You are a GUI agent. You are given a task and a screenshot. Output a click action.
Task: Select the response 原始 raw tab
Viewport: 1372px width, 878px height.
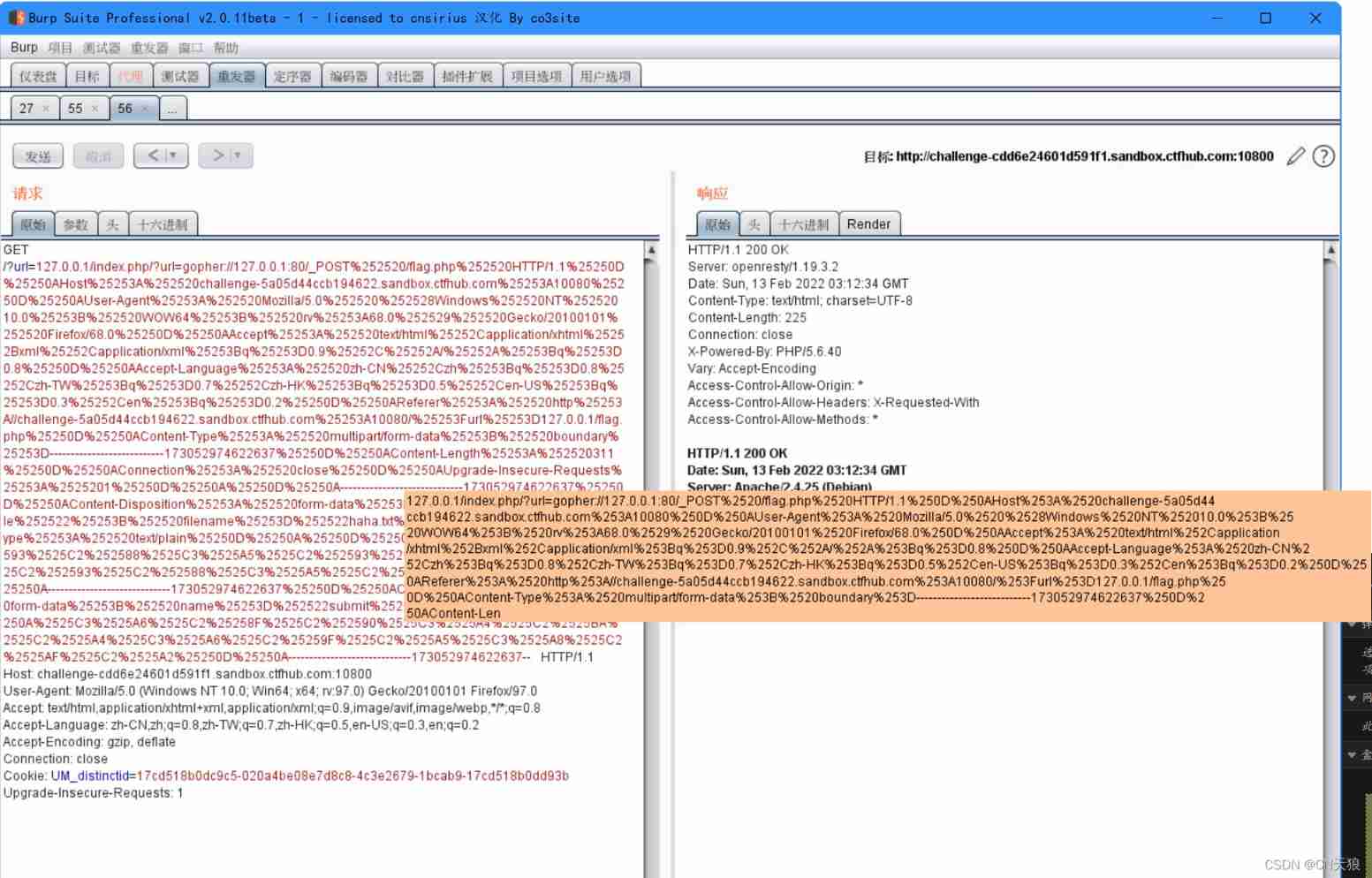(718, 224)
